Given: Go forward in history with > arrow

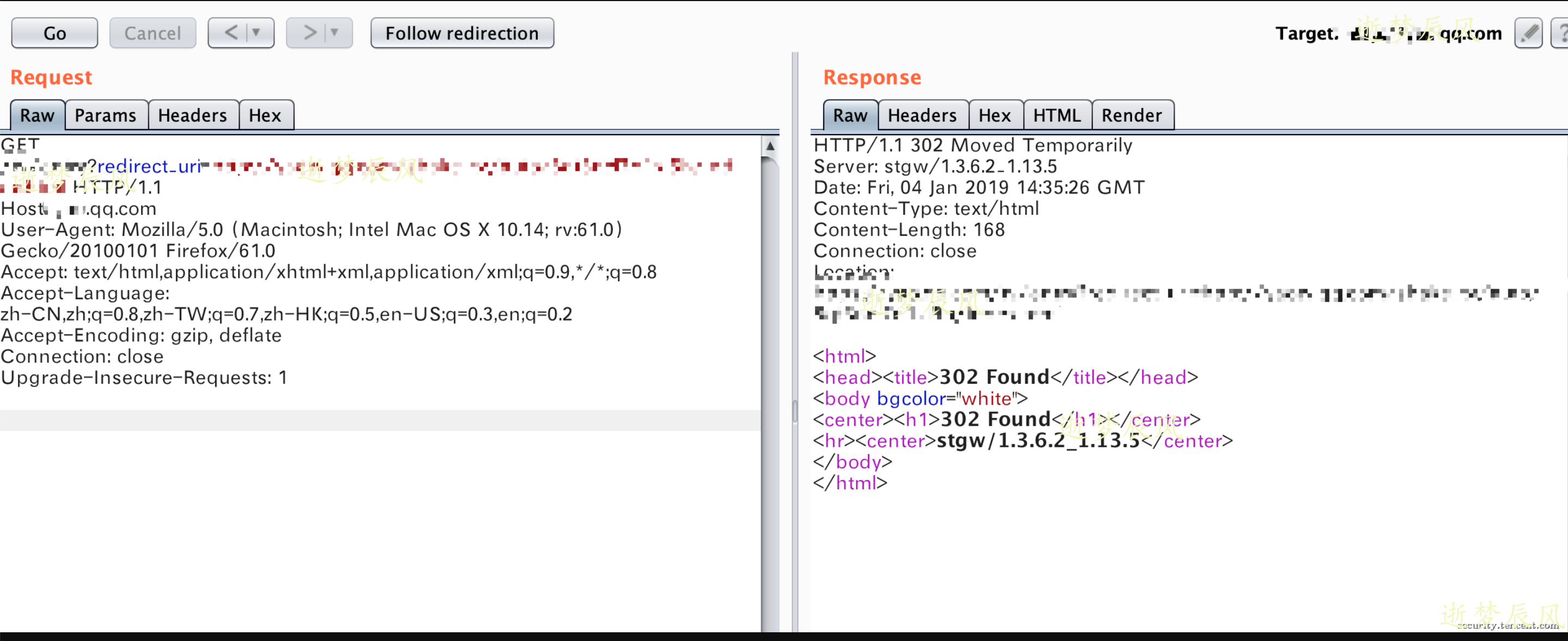Looking at the screenshot, I should coord(310,33).
